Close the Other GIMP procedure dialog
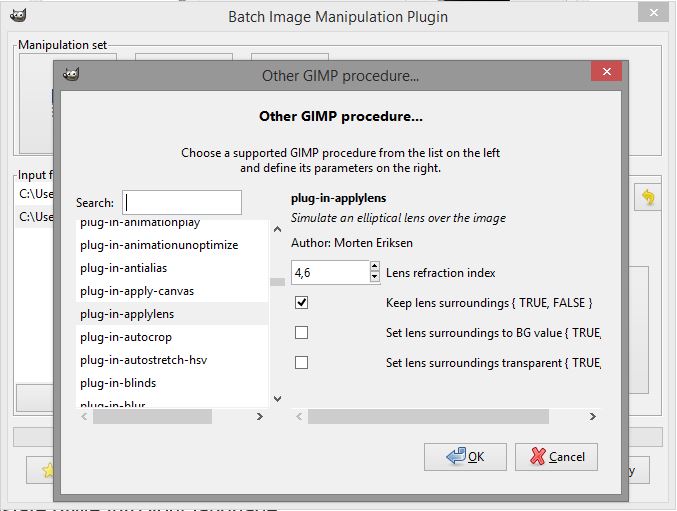 (x=606, y=71)
